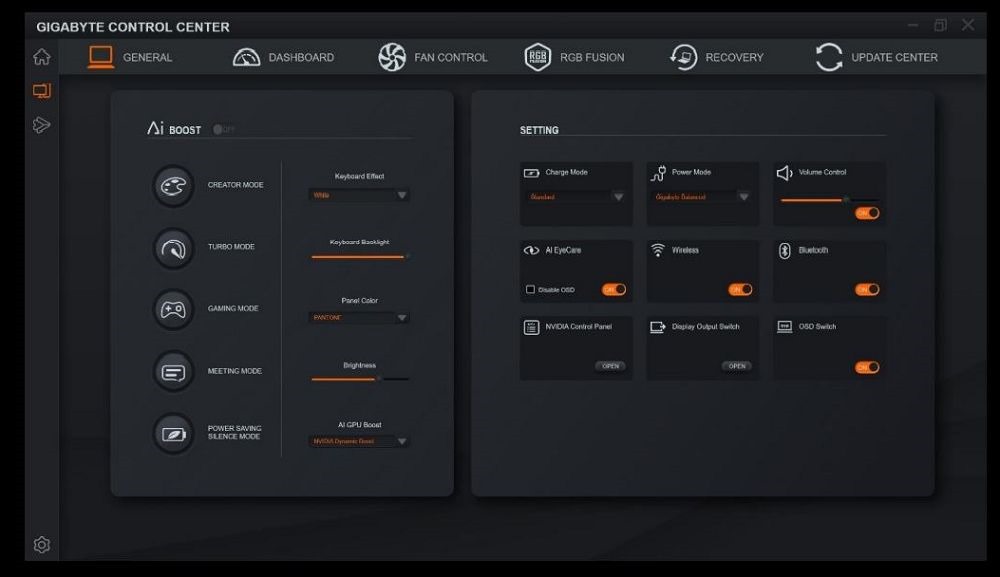1000x577 pixels.
Task: Click the FAN CONTROL fan icon
Action: (x=392, y=57)
